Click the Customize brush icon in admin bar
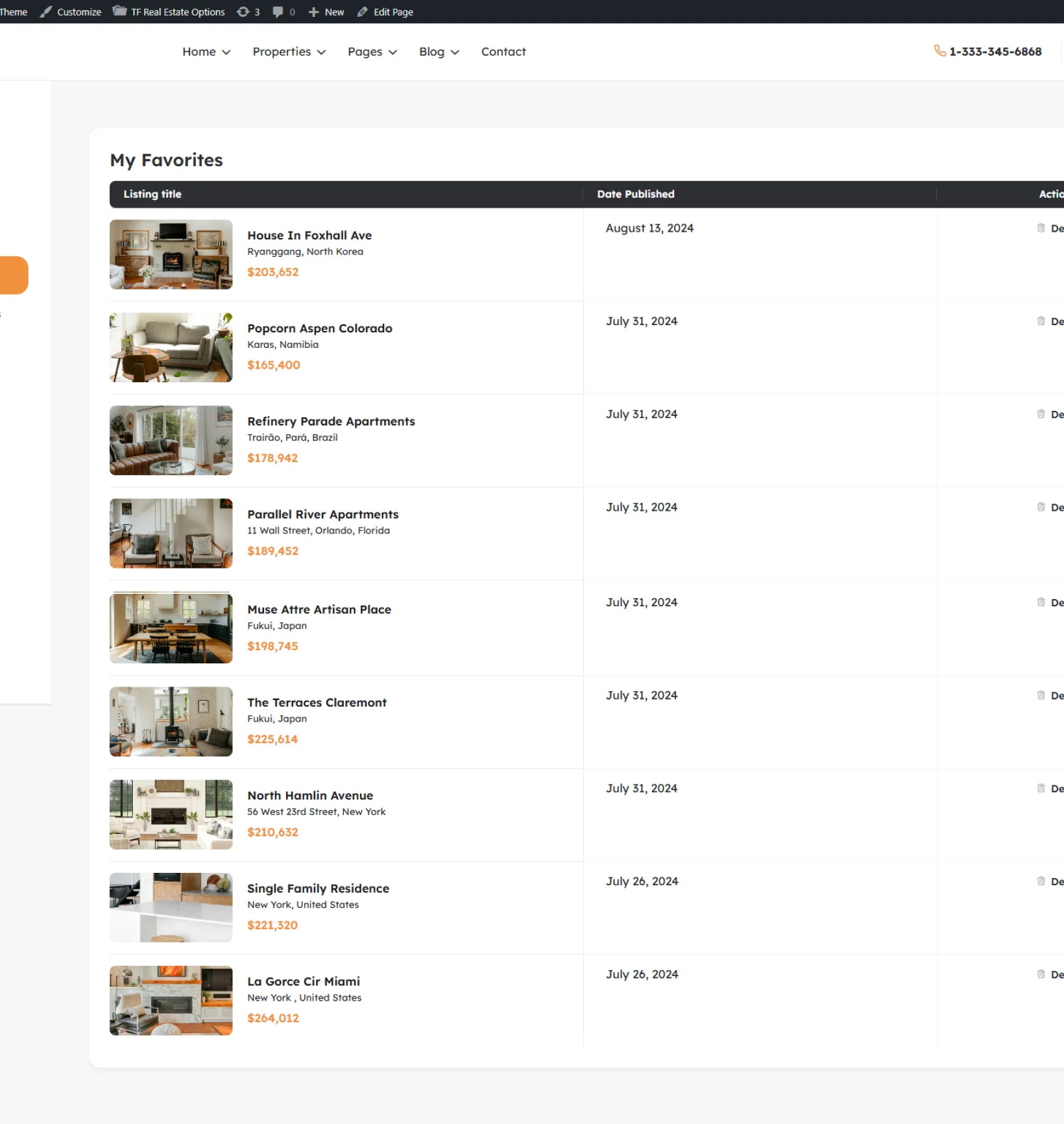 click(46, 12)
